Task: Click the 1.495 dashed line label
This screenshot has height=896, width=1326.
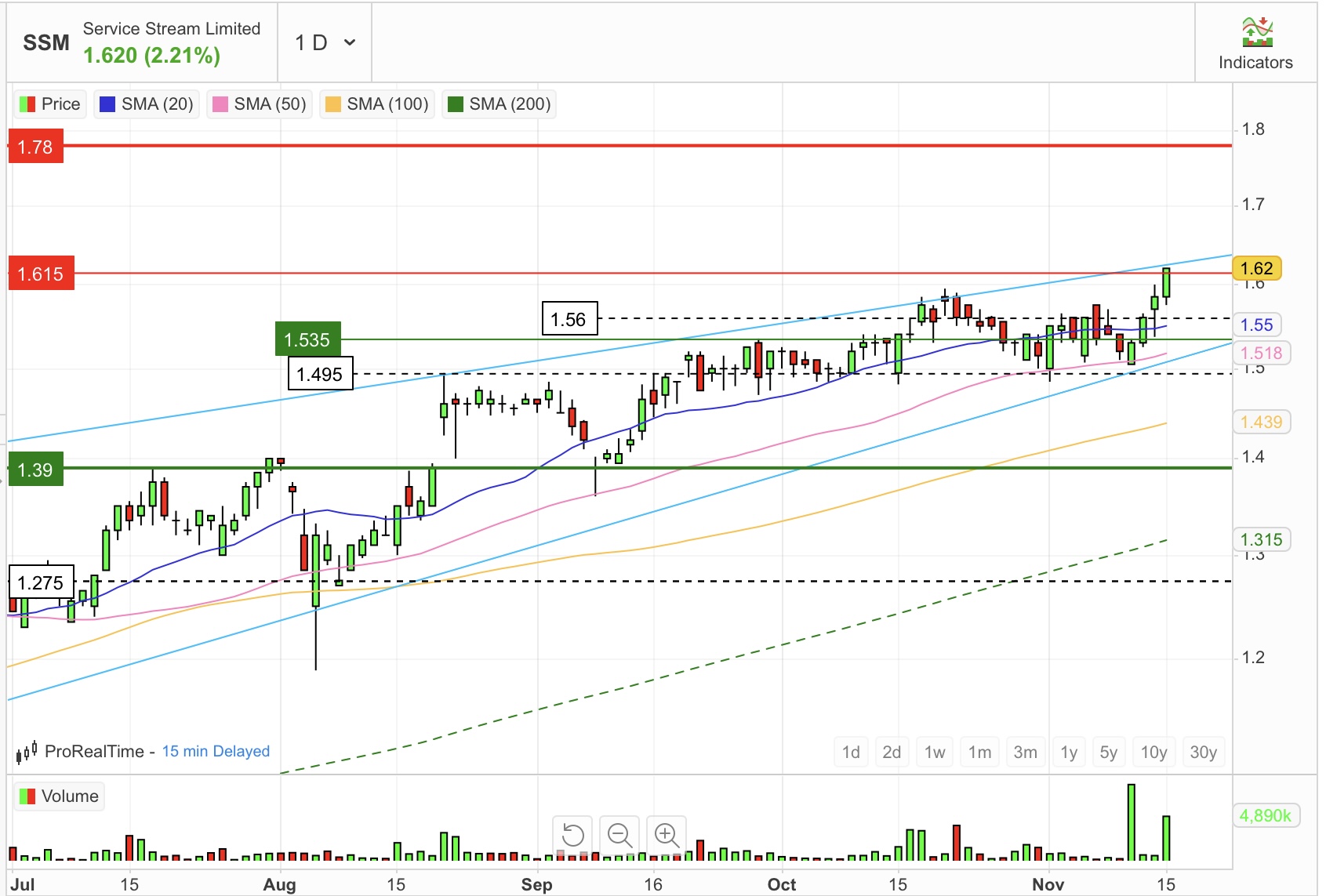Action: tap(320, 374)
